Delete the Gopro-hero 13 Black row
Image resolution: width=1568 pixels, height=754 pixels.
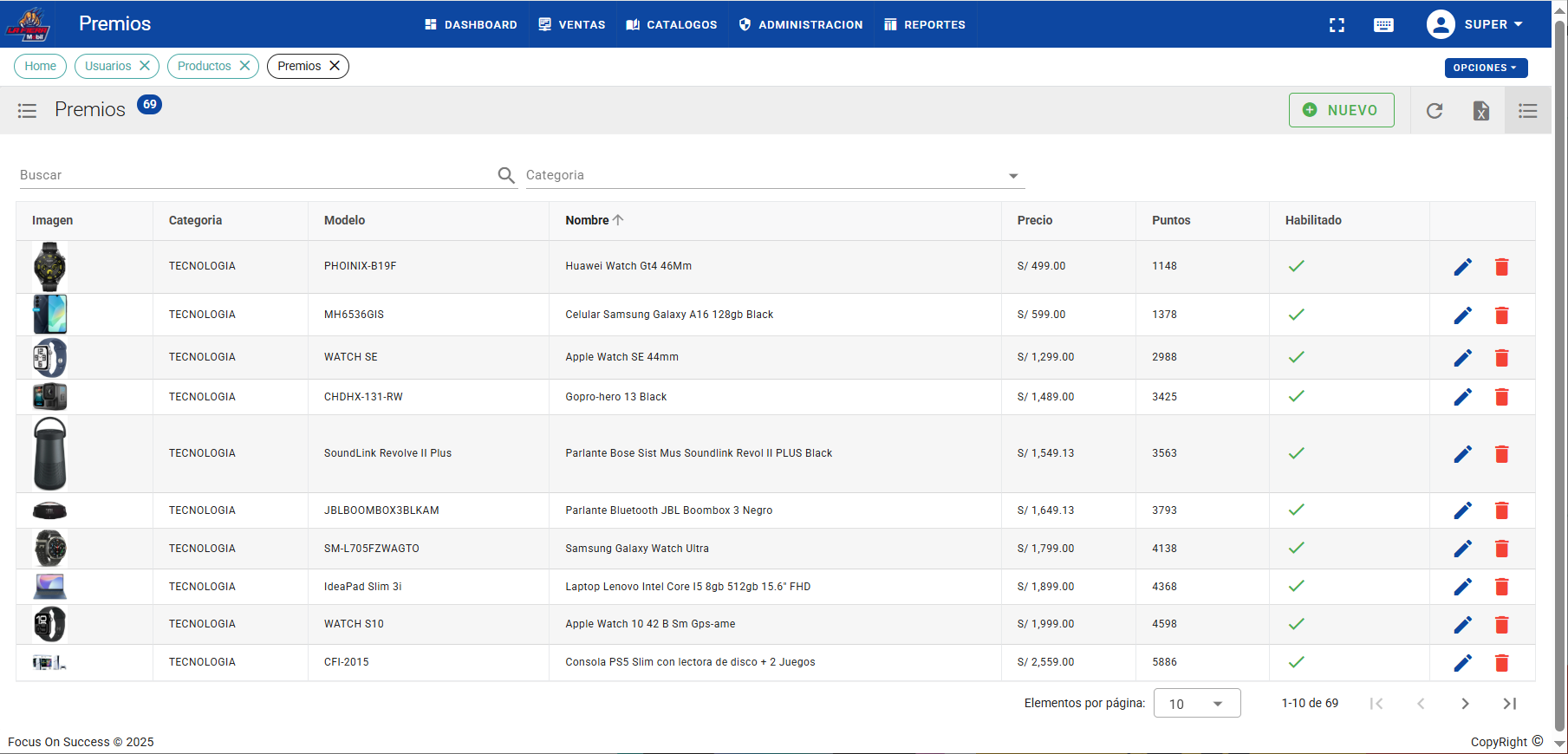pos(1502,397)
